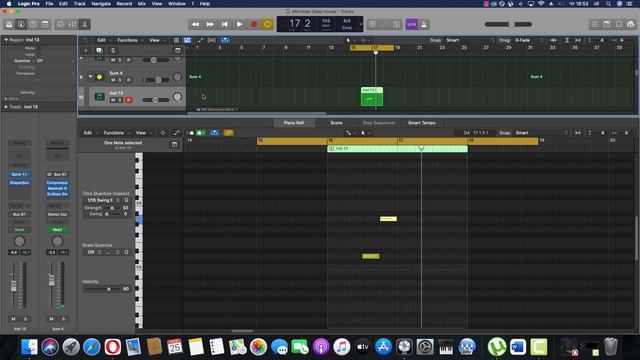Expand the Track Inst 13 inspector triangle
The image size is (640, 360).
(6, 107)
